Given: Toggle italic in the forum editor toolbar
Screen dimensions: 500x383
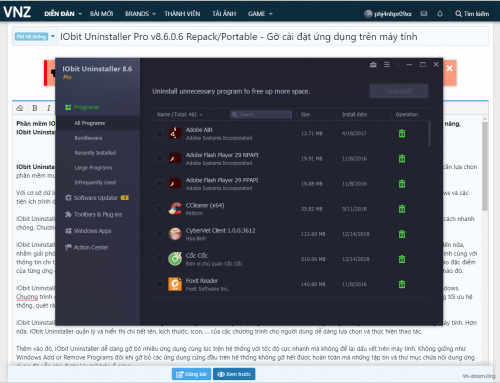Looking at the screenshot, I should point(49,108).
